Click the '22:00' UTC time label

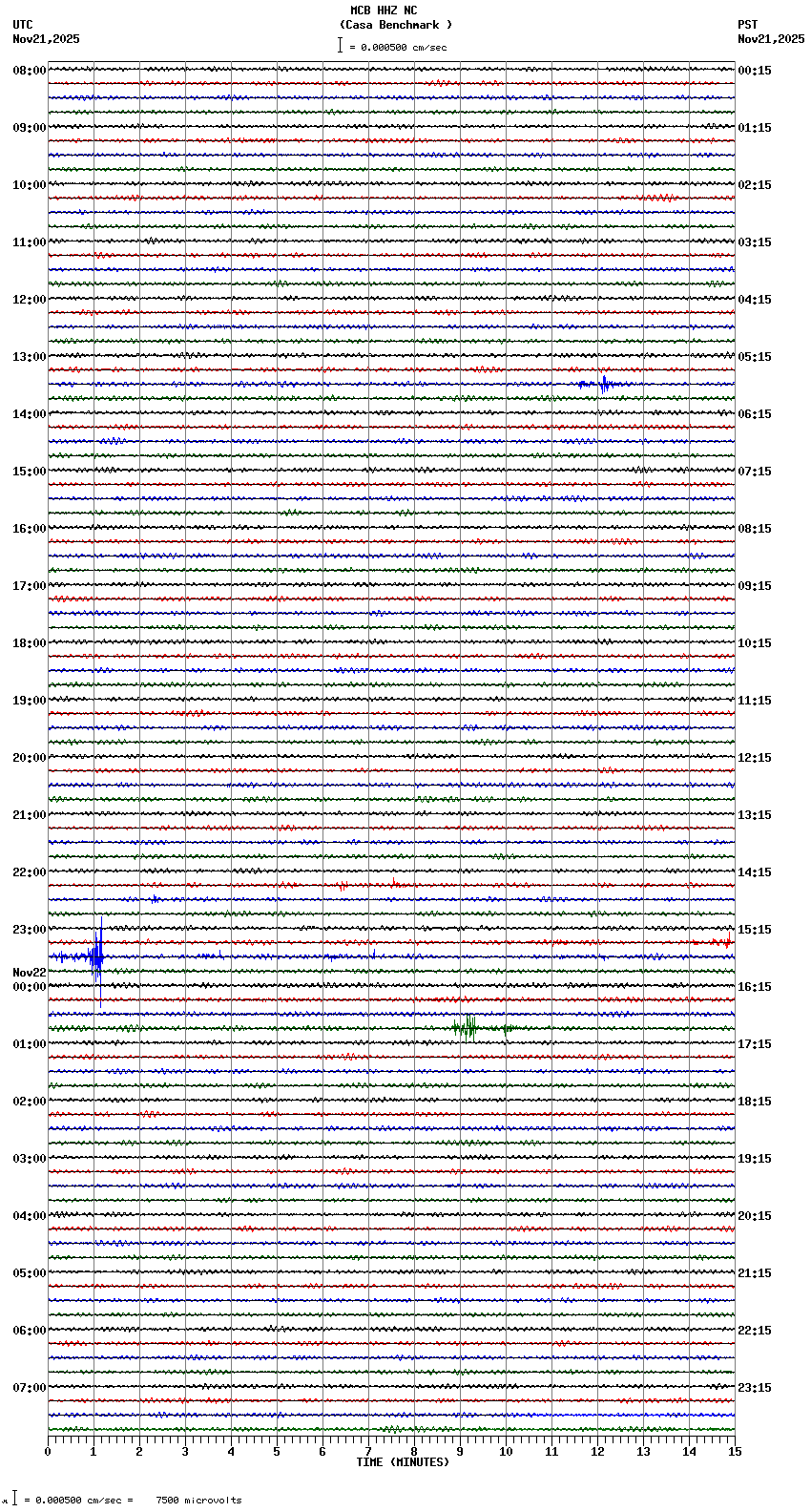30,872
